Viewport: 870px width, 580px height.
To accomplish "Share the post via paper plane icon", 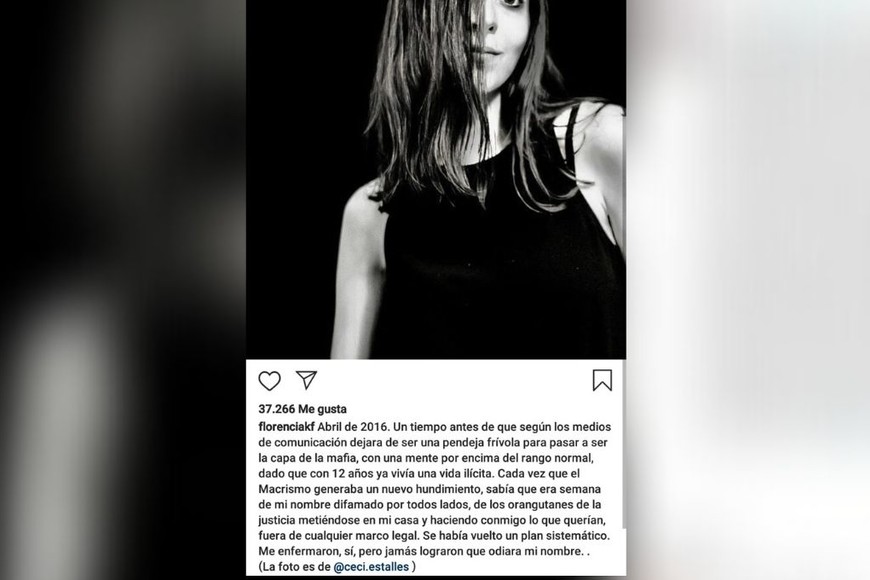I will 306,380.
